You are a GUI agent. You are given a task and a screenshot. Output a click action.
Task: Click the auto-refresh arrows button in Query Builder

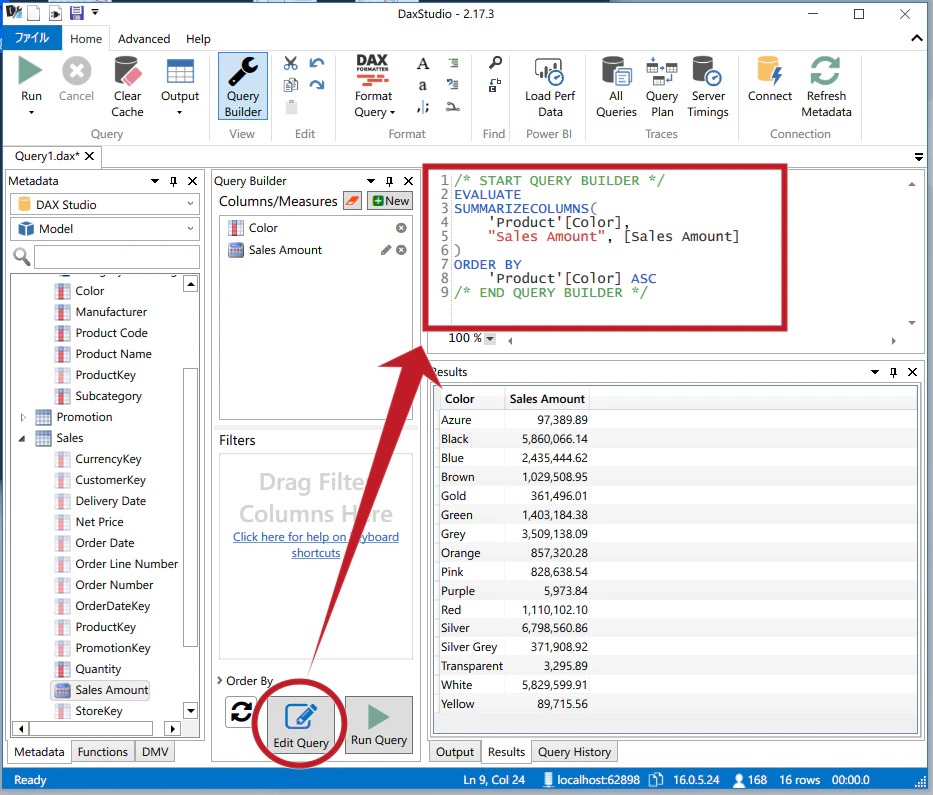[242, 712]
